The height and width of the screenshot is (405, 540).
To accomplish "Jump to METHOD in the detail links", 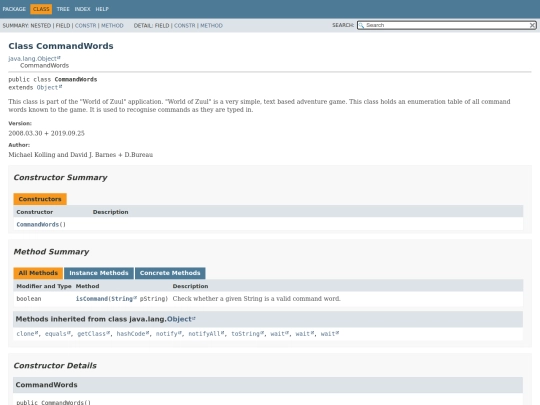I will tap(211, 25).
